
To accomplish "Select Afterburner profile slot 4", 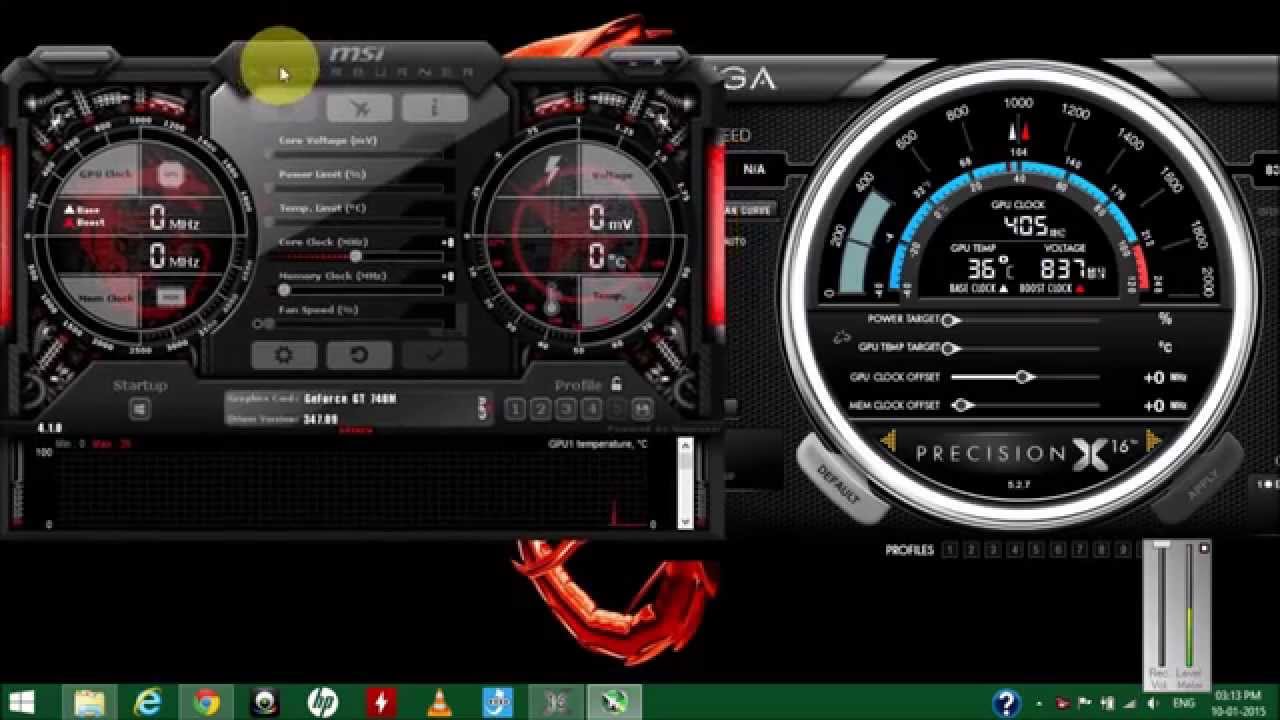I will 592,408.
